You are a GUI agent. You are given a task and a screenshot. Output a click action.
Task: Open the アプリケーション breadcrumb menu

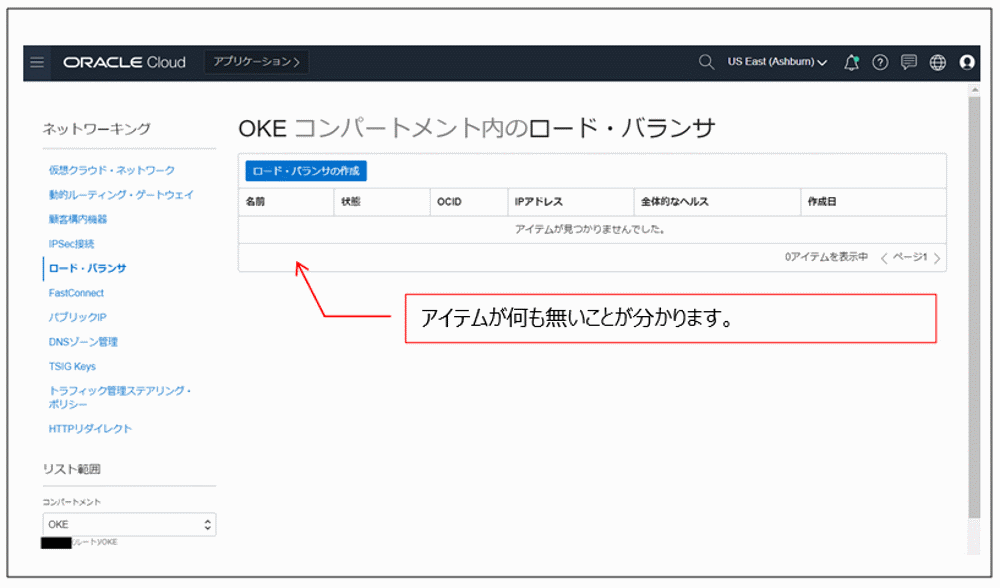pos(256,60)
